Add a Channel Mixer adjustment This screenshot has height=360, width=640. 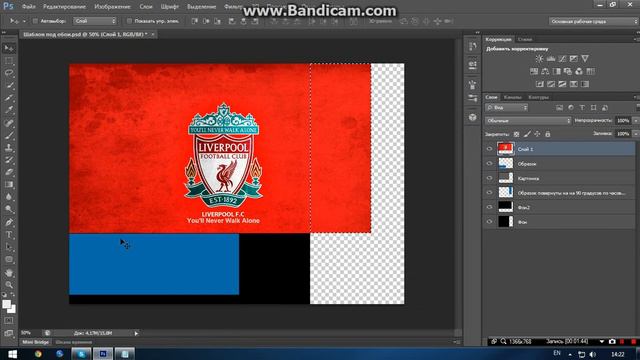tap(579, 71)
